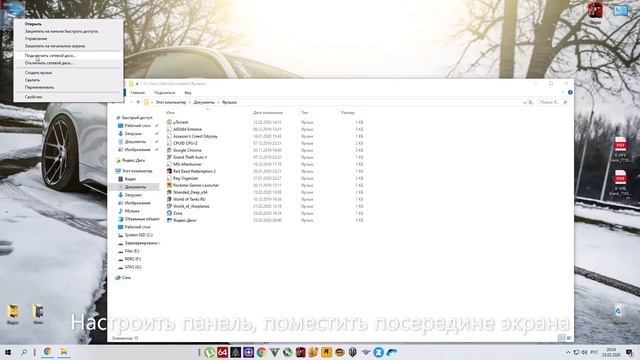Sort by the Размер column header

[348, 113]
